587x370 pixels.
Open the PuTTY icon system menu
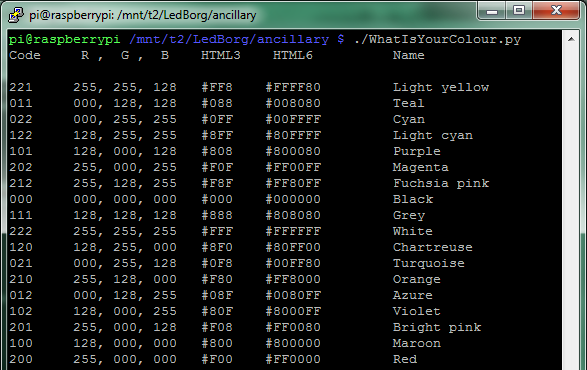point(16,15)
